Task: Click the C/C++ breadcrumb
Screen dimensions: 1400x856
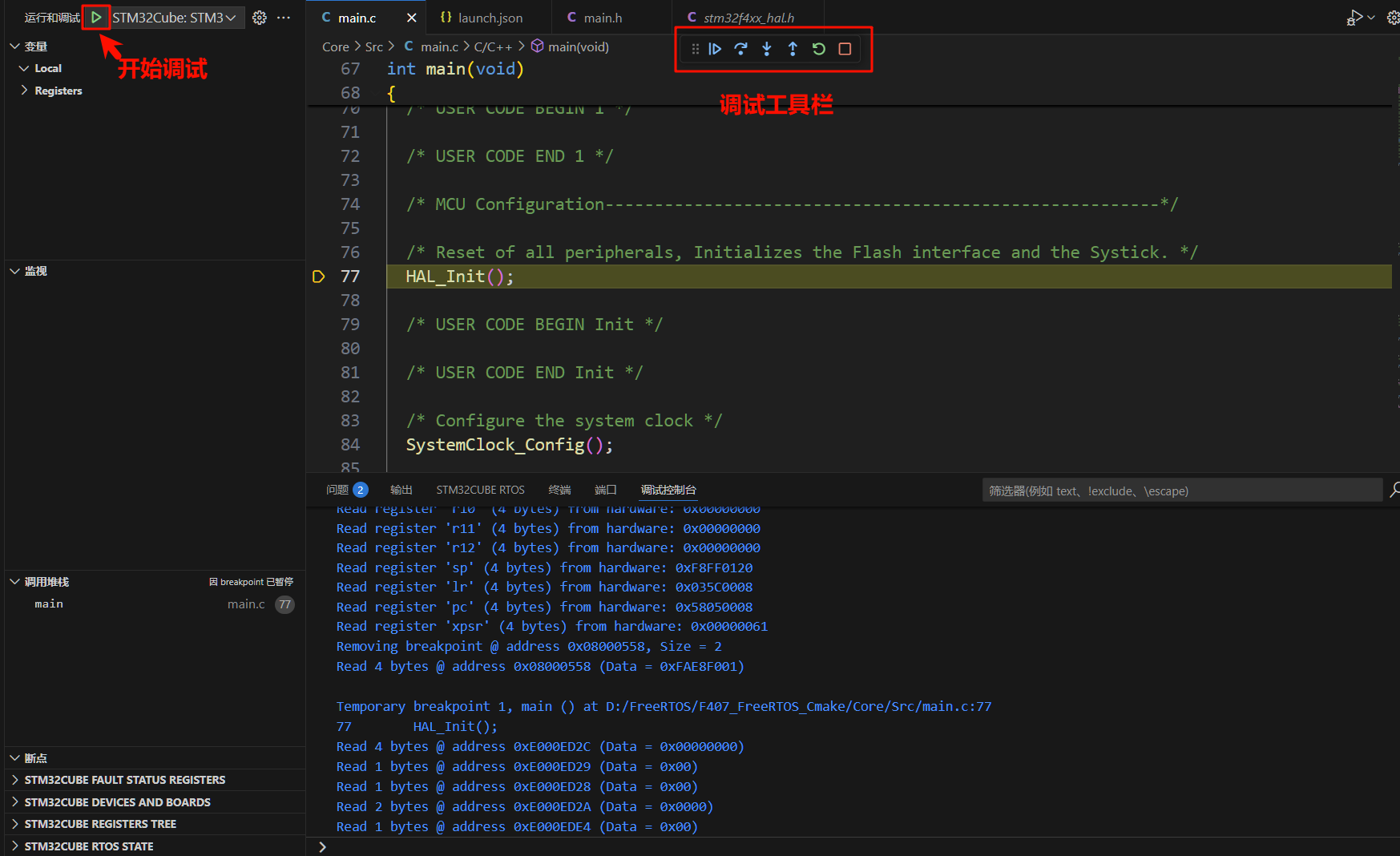Action: (493, 47)
